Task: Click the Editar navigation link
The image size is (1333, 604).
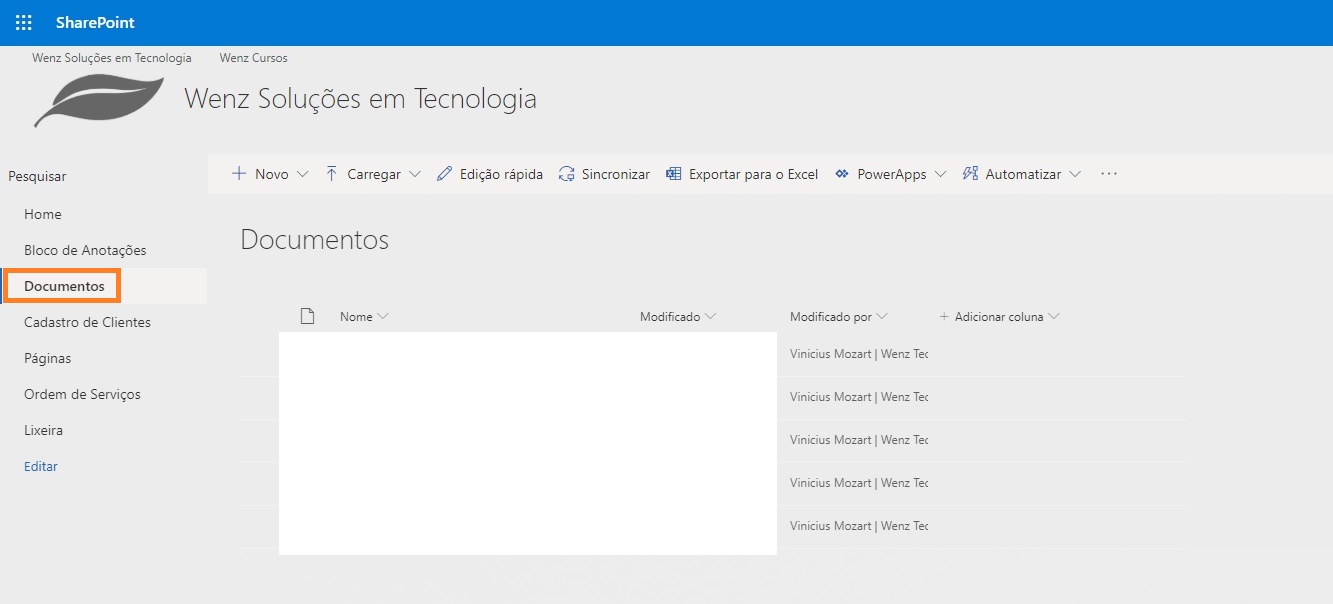Action: point(41,466)
